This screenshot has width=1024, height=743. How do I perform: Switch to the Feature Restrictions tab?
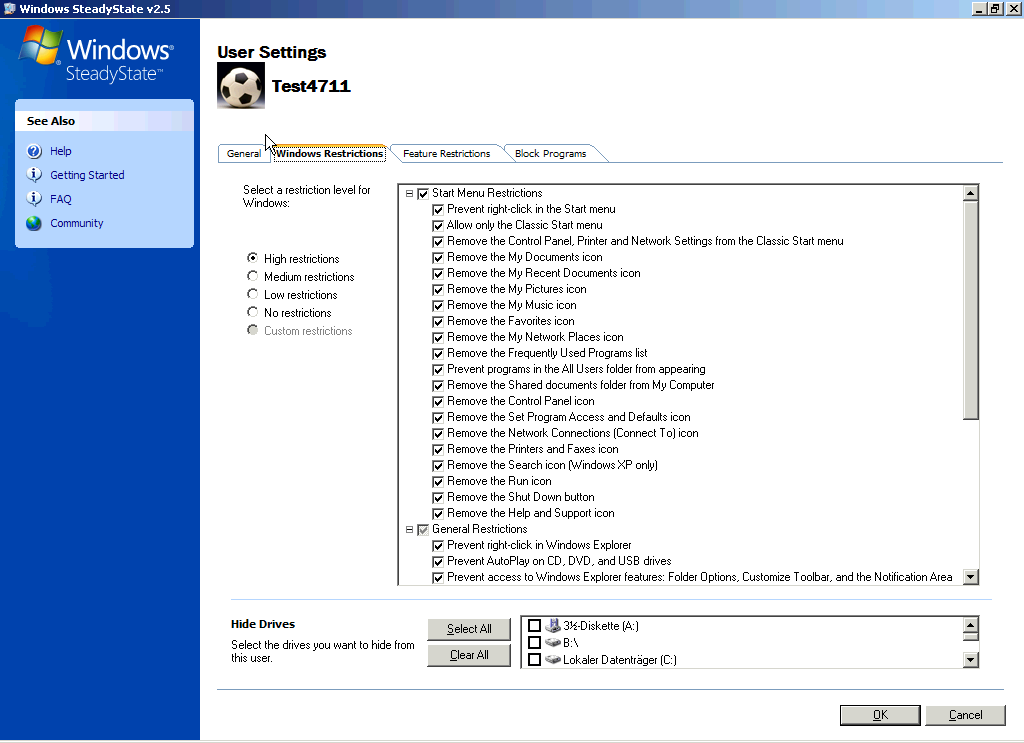click(447, 153)
